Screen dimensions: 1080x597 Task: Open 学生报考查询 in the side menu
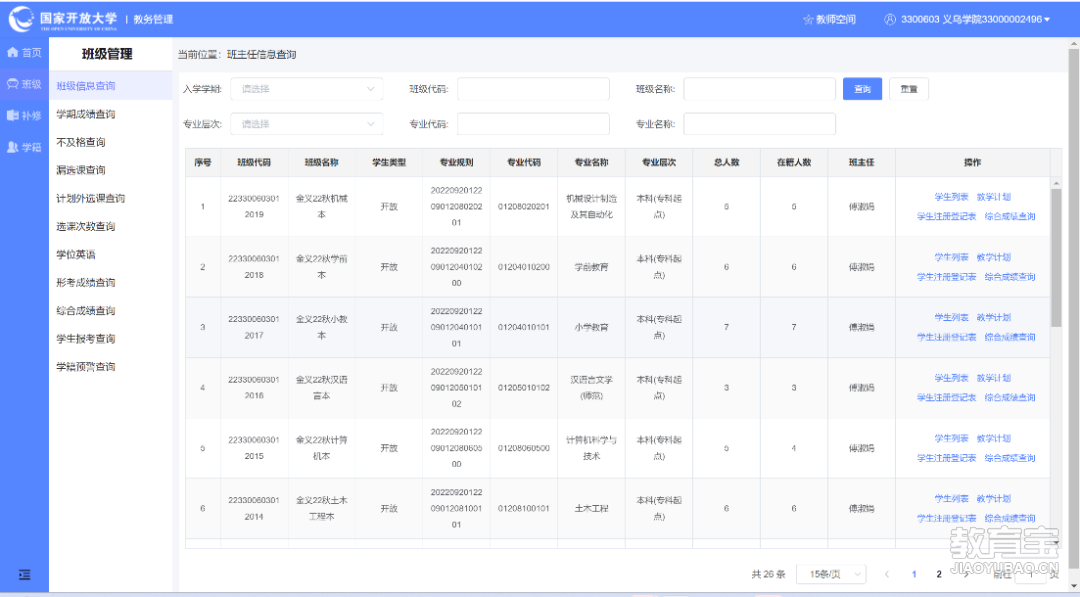pos(86,338)
